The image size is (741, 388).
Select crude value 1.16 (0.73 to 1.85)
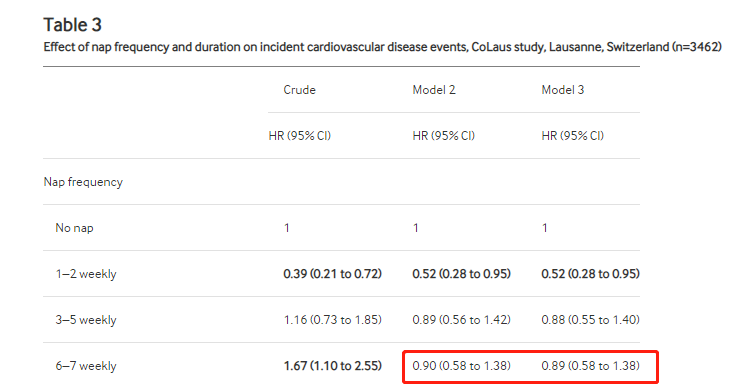coord(333,320)
